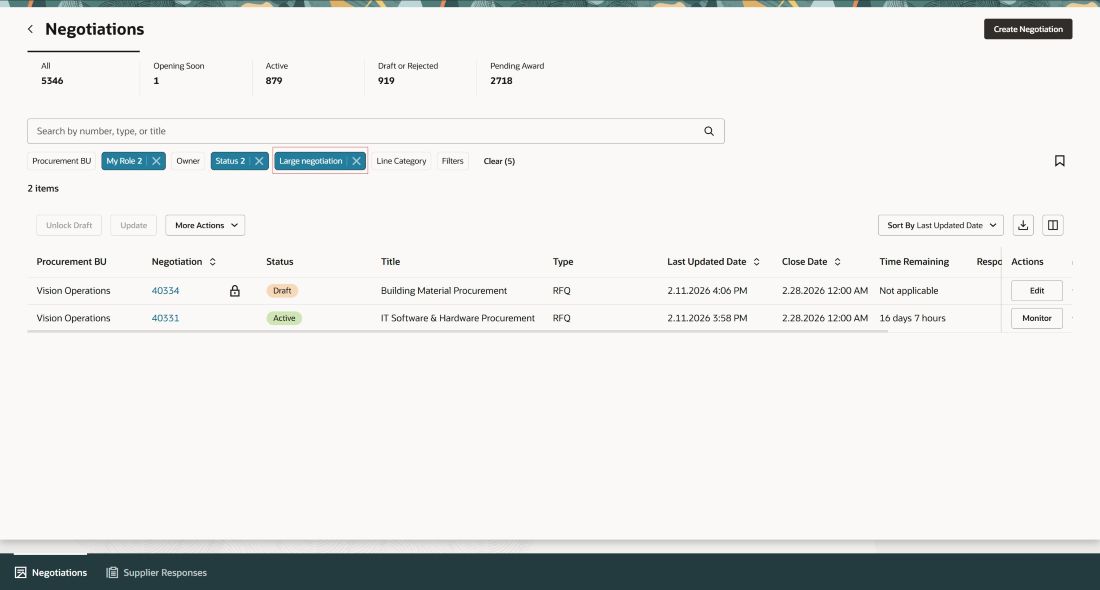Sort by the Close Date column chevrons
This screenshot has width=1100, height=590.
pos(837,261)
